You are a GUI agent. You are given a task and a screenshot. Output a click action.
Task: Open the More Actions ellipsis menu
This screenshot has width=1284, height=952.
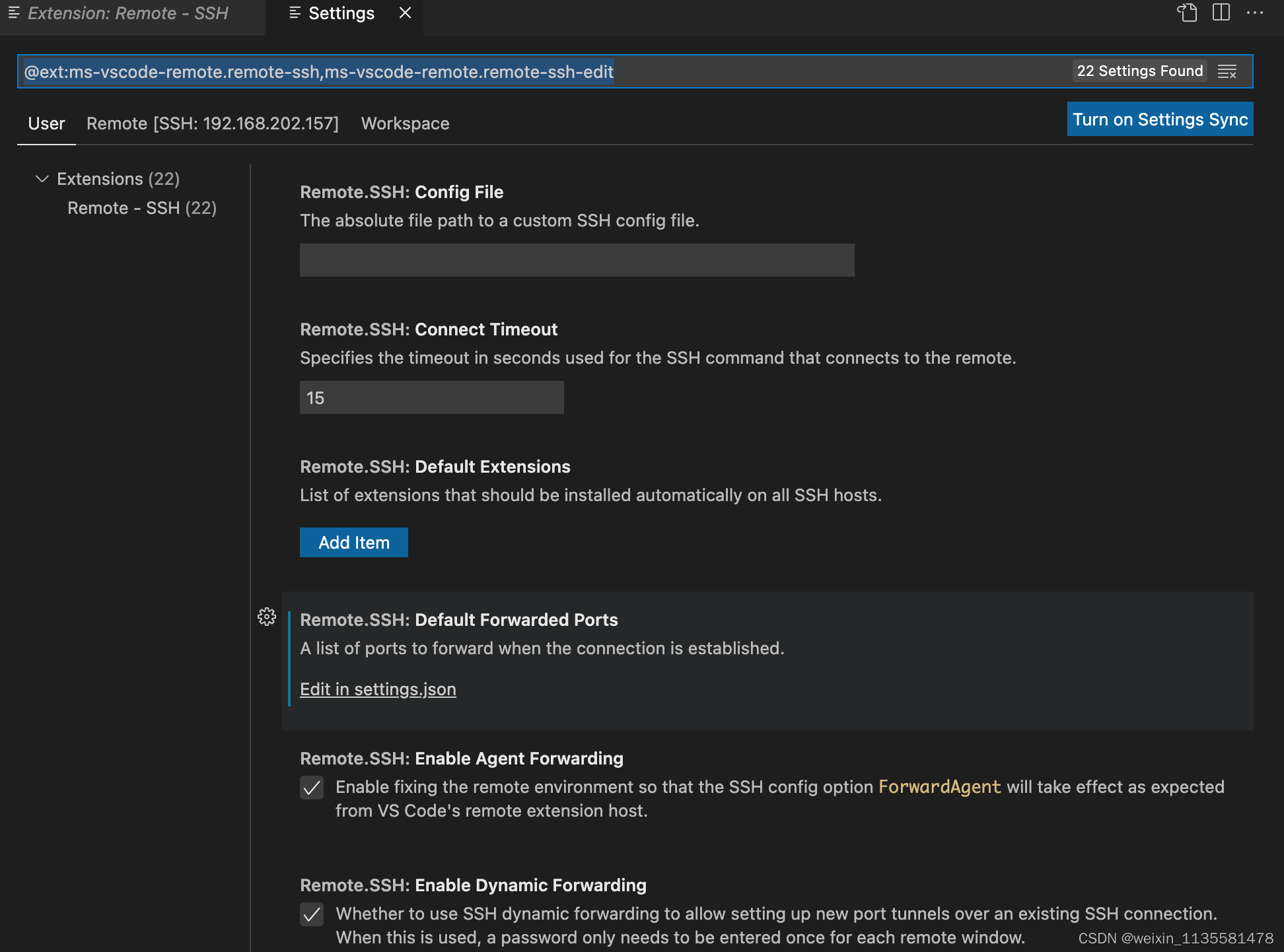point(1255,13)
